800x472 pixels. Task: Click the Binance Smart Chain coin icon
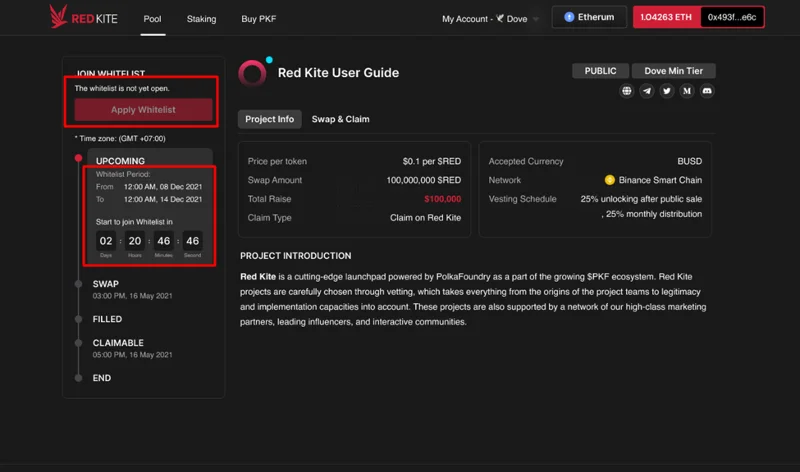click(609, 180)
